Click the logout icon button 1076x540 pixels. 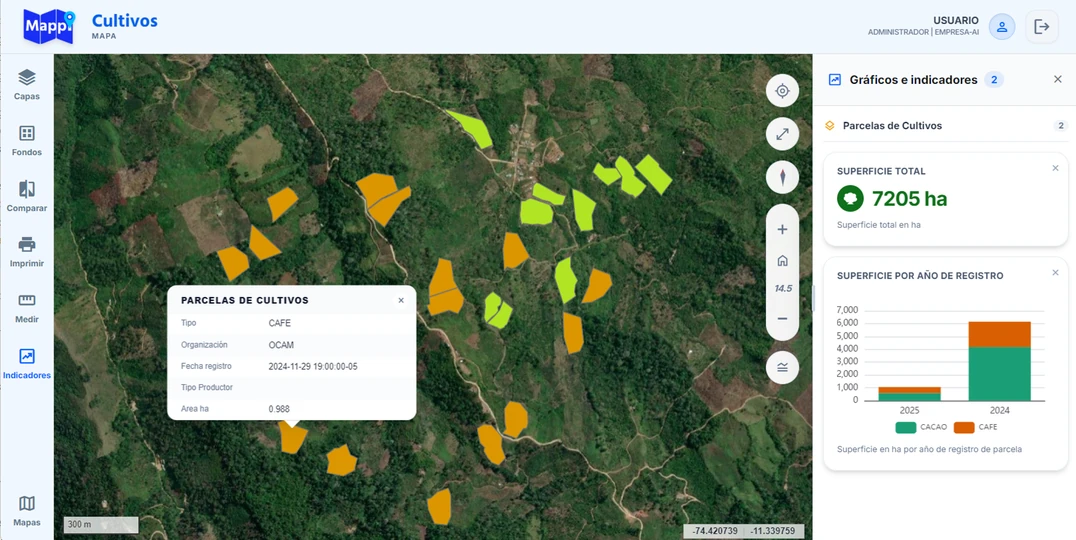(1042, 27)
